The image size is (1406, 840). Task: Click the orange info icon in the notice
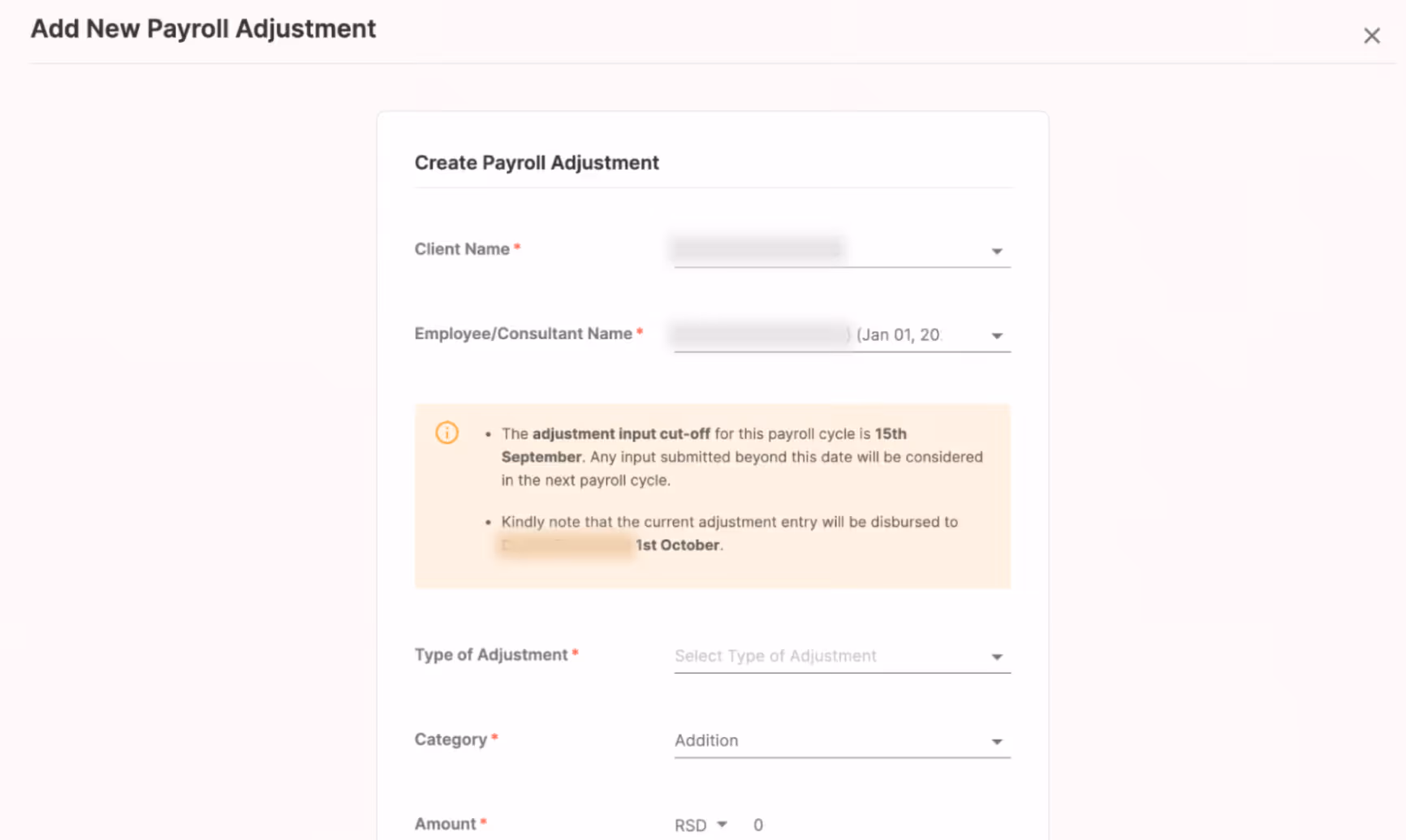point(446,433)
